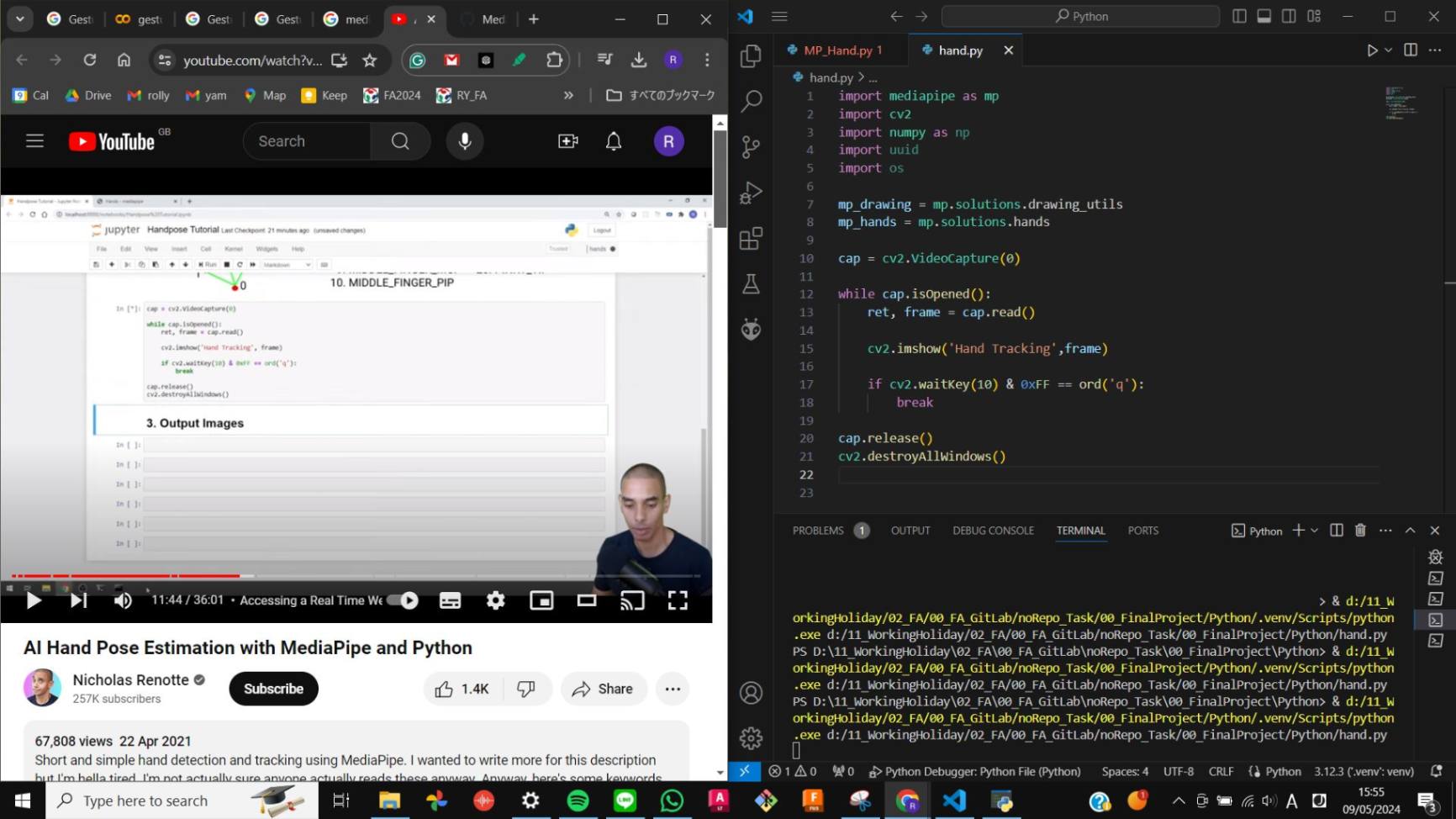Open the Manage gear in VS Code
The height and width of the screenshot is (819, 1456).
click(x=751, y=738)
